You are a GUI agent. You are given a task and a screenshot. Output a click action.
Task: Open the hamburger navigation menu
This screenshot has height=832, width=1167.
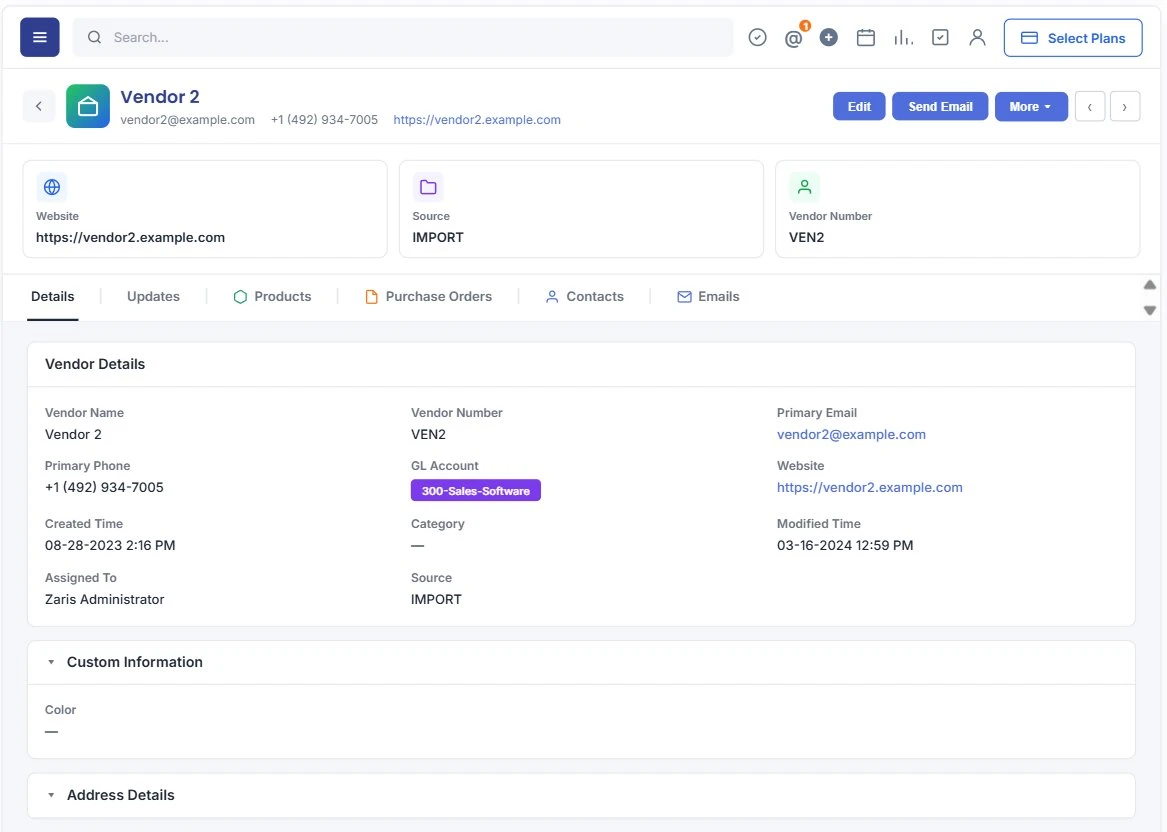(39, 37)
